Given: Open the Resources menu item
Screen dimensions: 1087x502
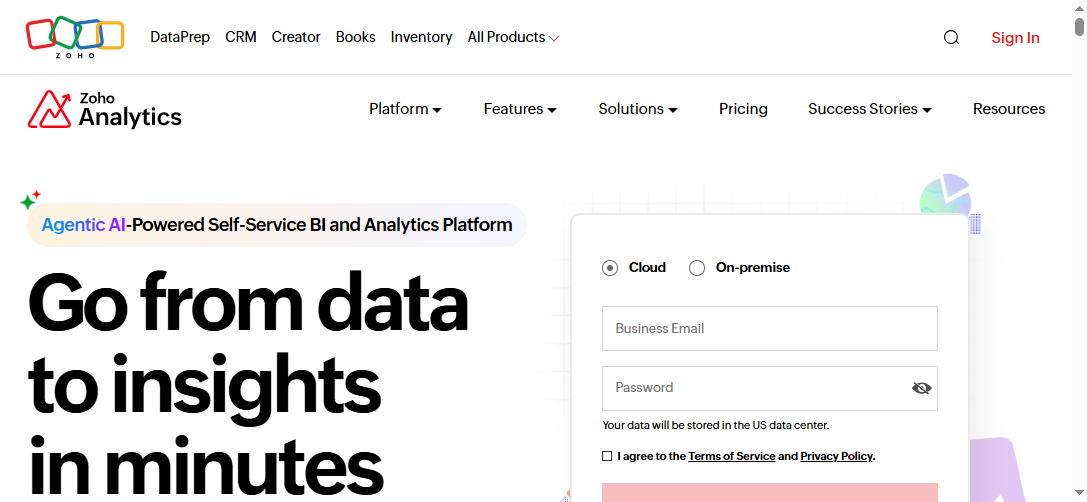Looking at the screenshot, I should (x=1009, y=109).
